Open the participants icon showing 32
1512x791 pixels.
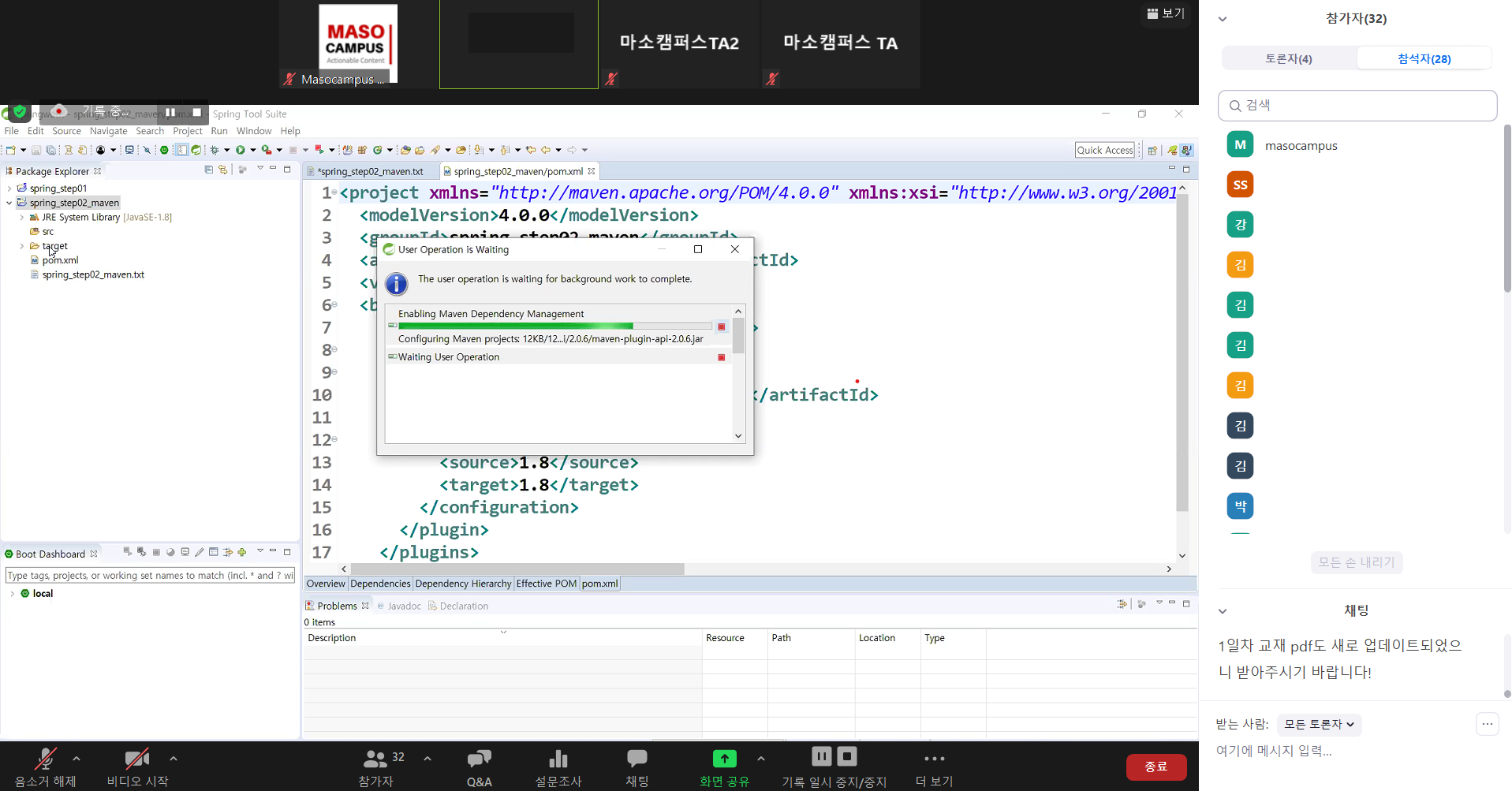coord(375,759)
